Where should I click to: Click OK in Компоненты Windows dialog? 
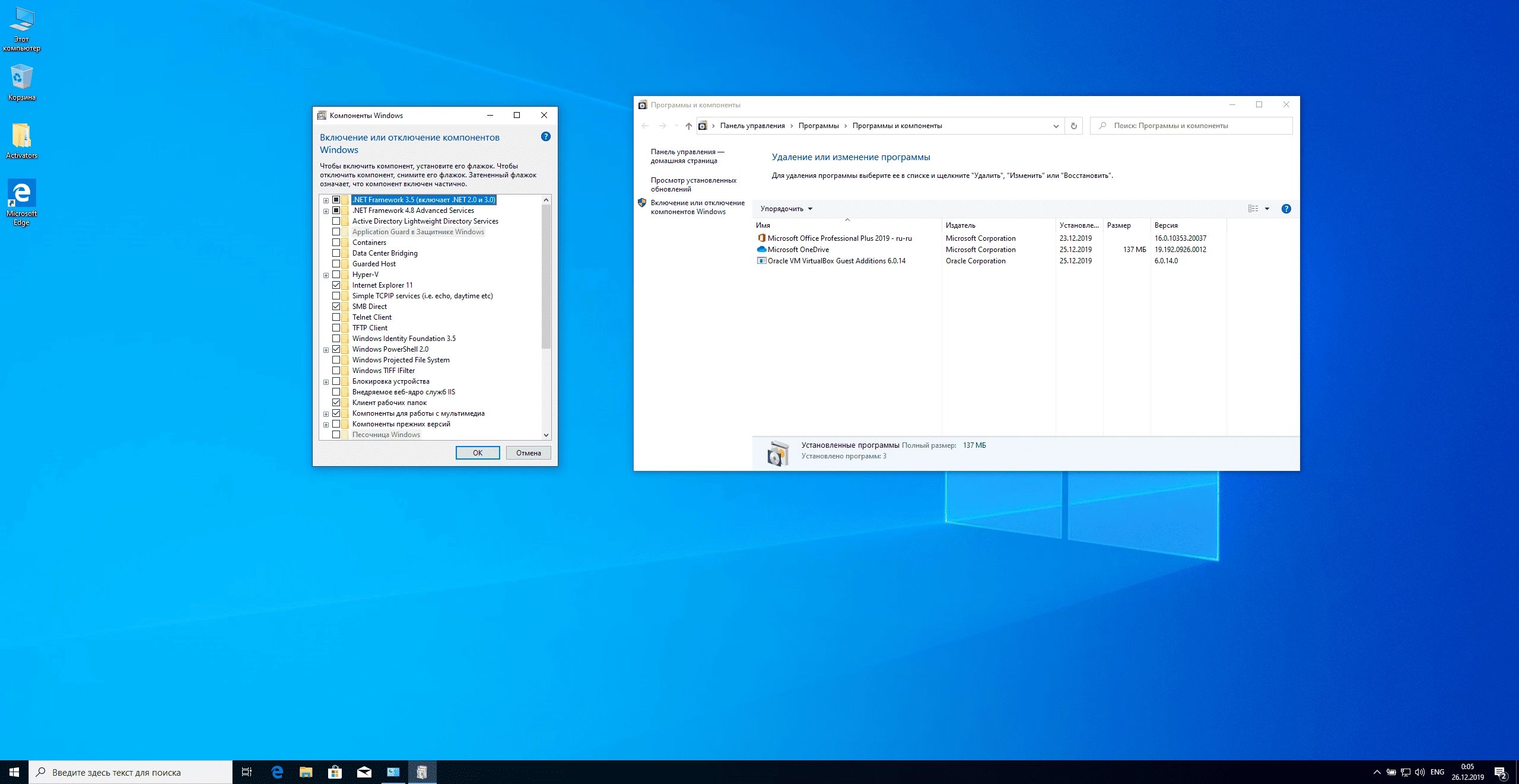click(478, 452)
